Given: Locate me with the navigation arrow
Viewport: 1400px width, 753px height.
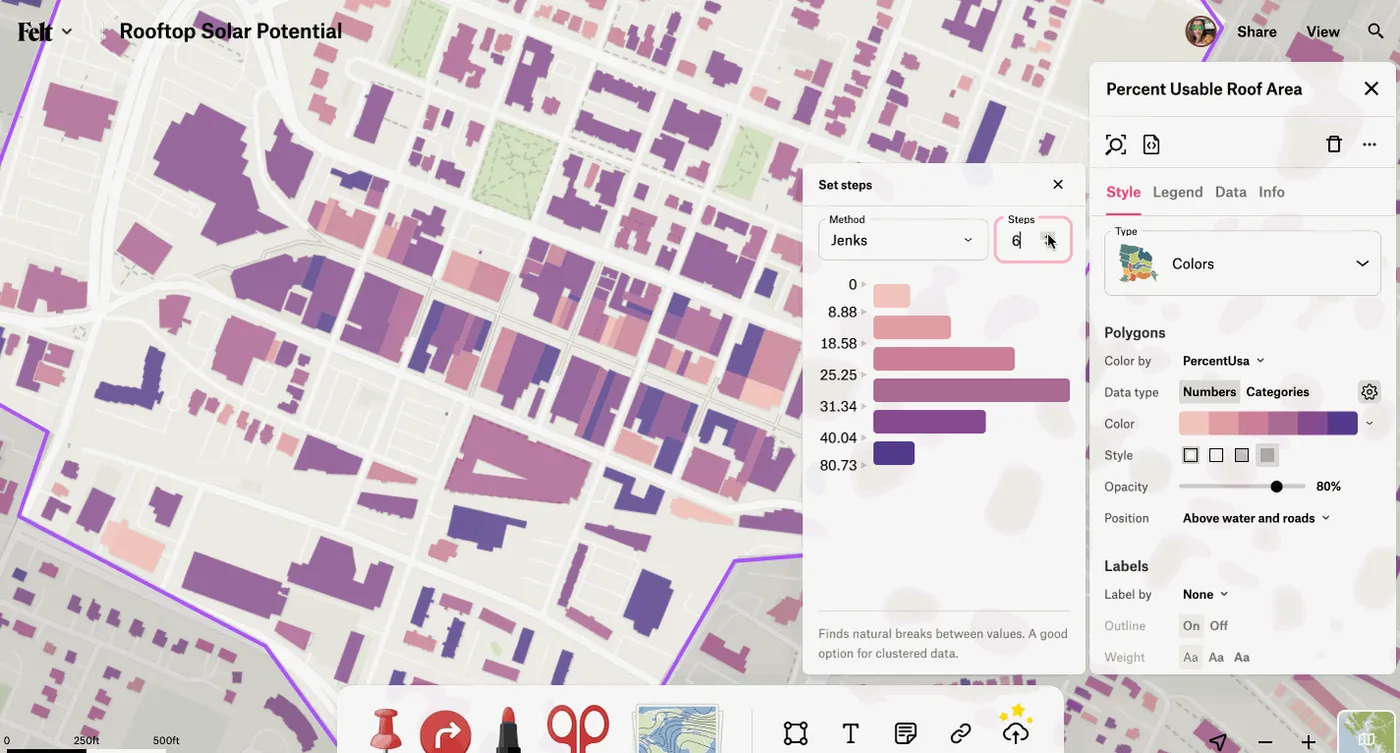Looking at the screenshot, I should 1218,742.
